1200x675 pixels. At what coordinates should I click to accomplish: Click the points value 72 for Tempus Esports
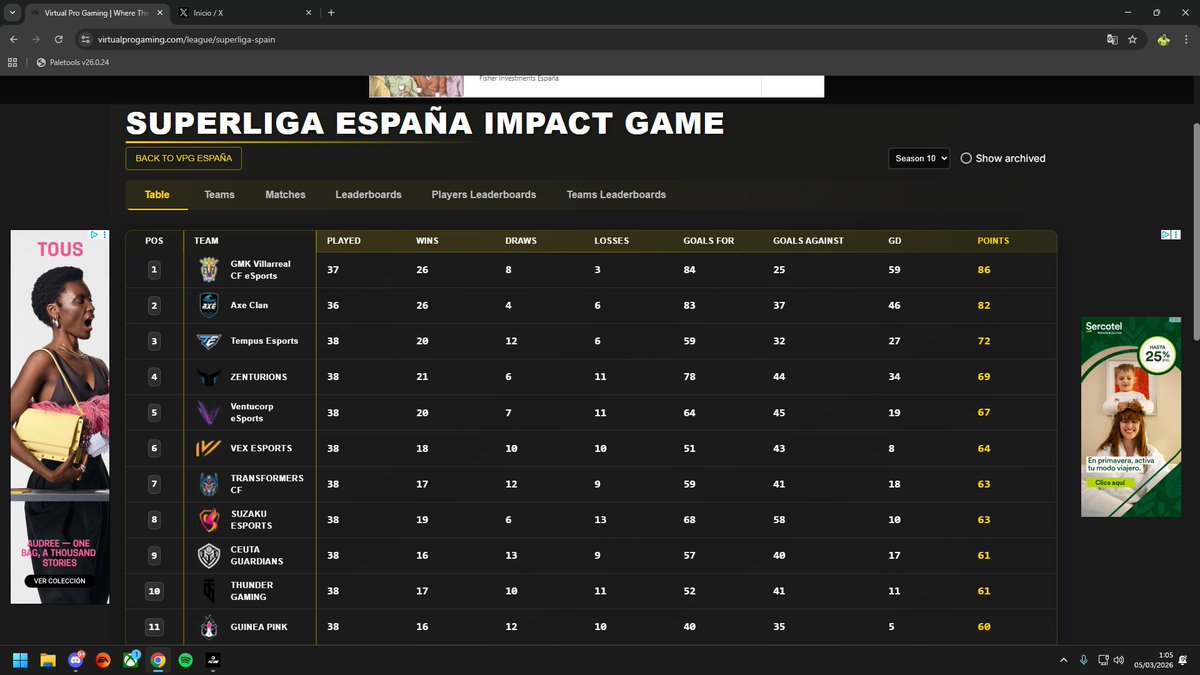984,341
